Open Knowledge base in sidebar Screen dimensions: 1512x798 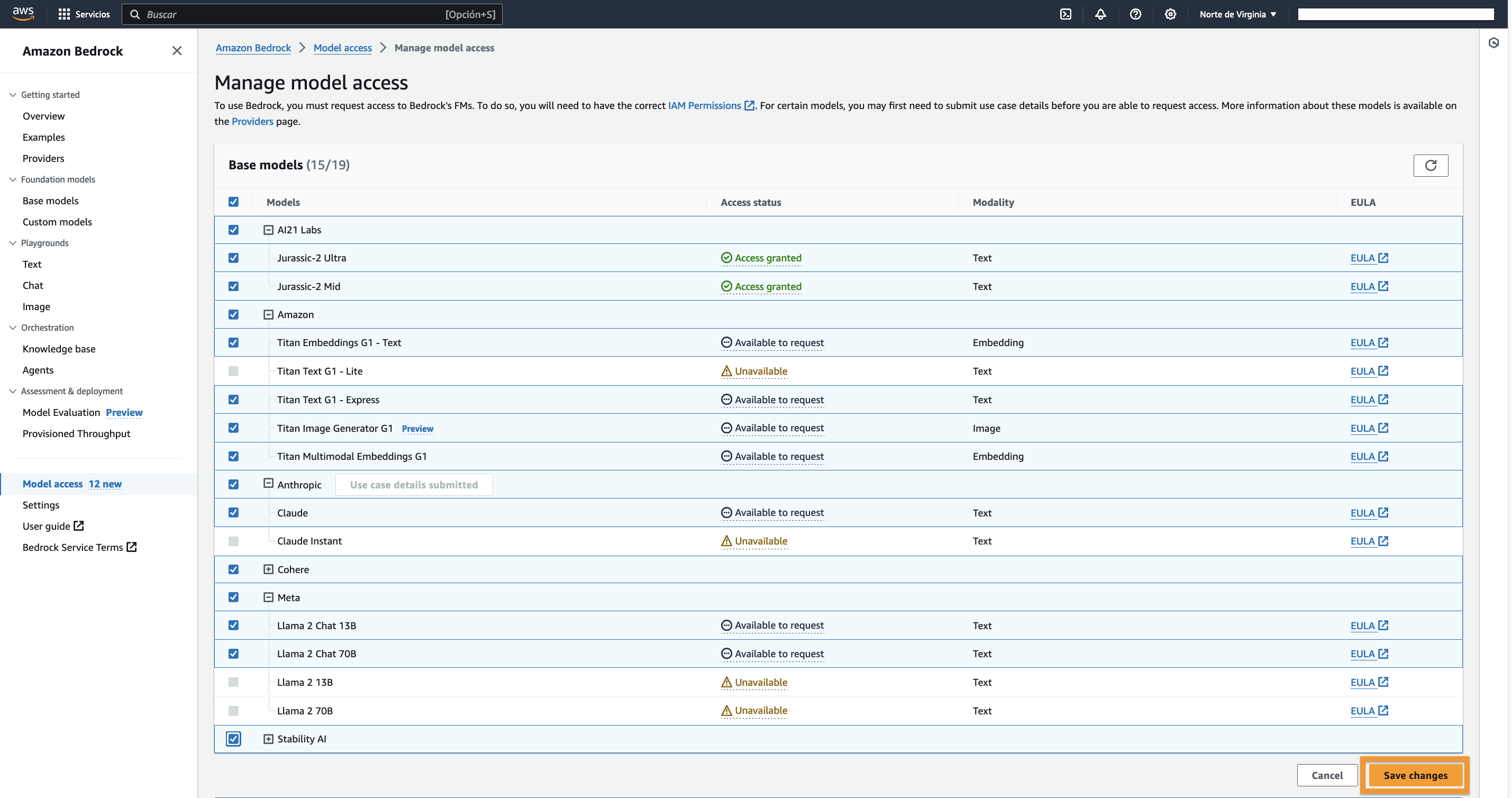[x=59, y=349]
